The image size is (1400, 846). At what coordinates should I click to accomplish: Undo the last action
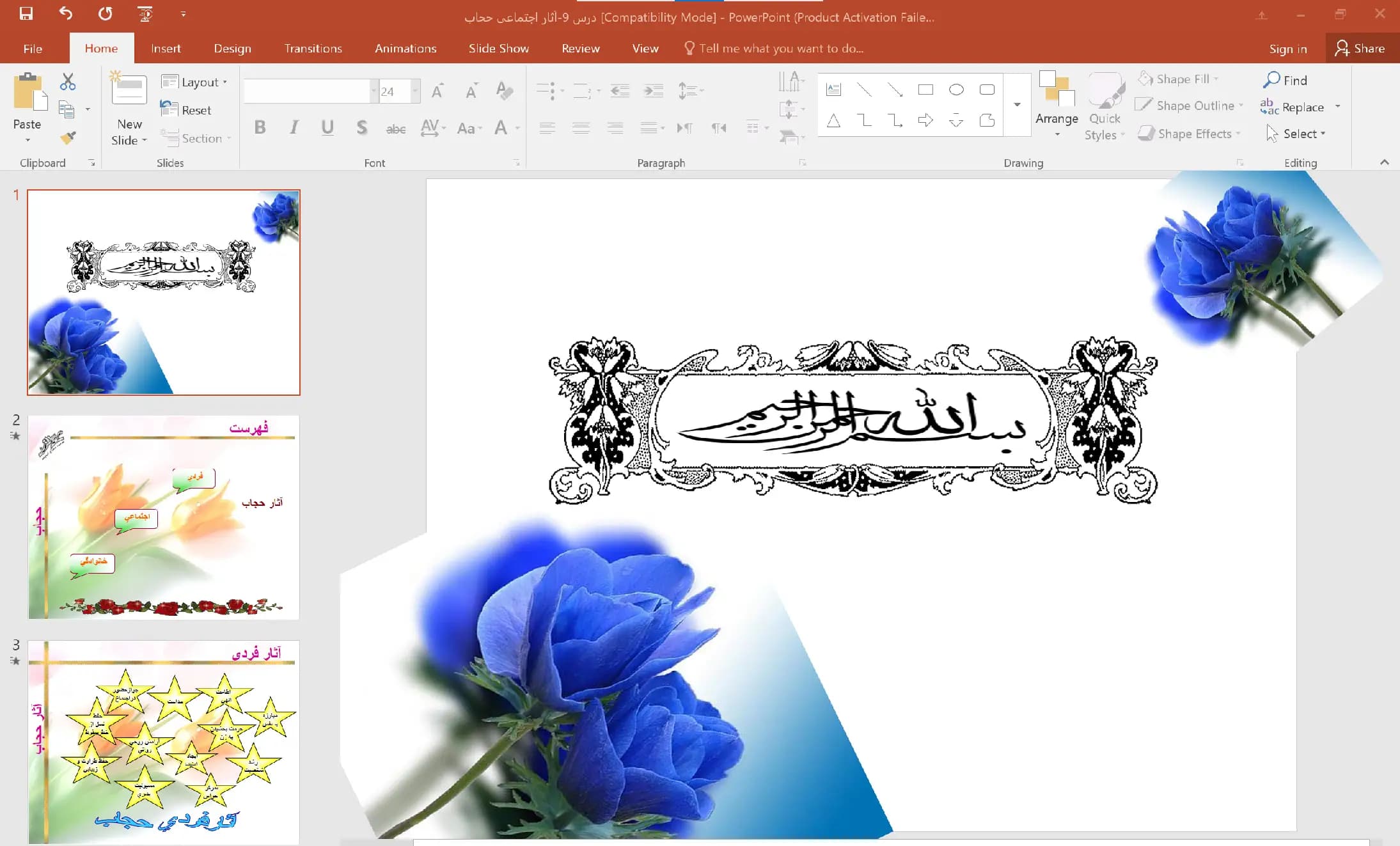[66, 13]
